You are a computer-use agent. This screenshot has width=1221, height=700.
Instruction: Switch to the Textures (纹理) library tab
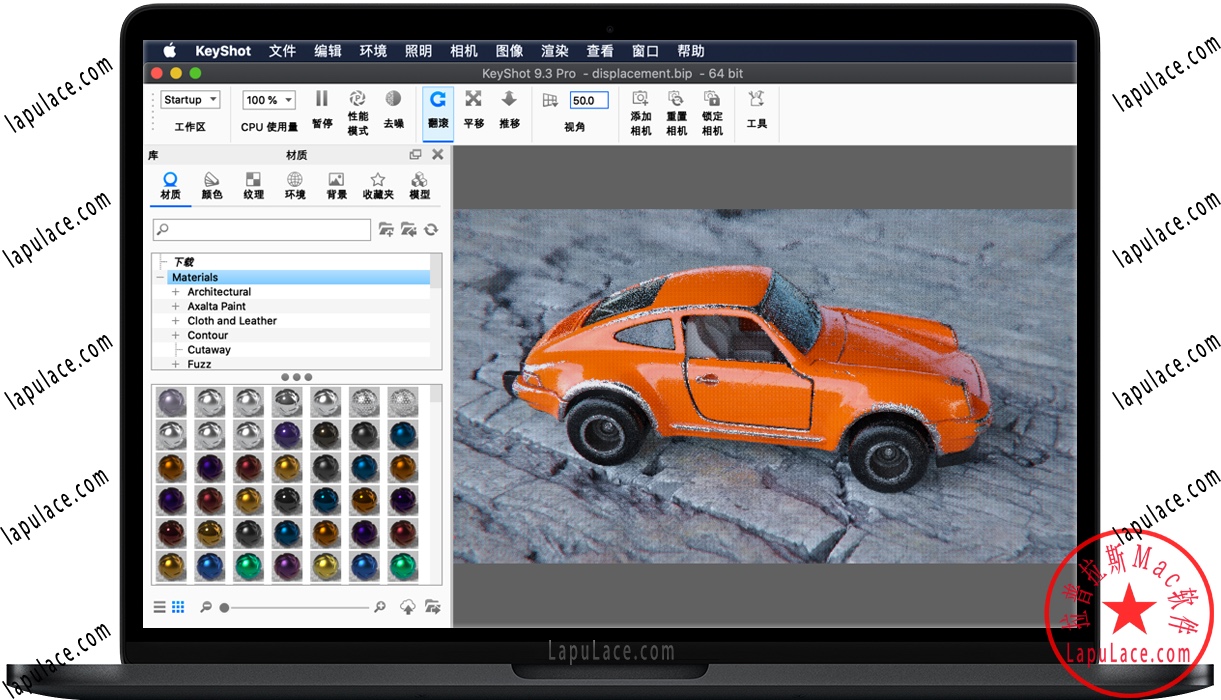[253, 186]
